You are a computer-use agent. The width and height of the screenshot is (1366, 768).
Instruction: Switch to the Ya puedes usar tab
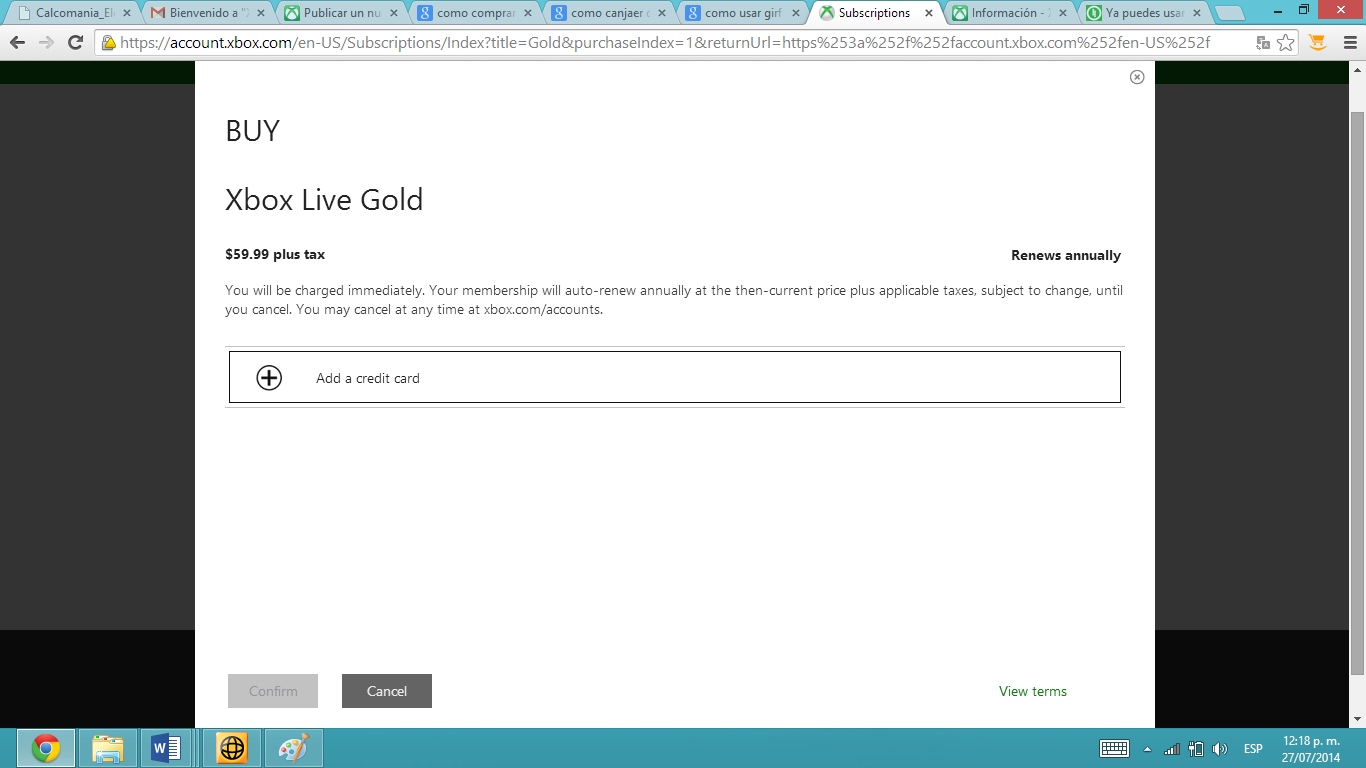pos(1142,13)
